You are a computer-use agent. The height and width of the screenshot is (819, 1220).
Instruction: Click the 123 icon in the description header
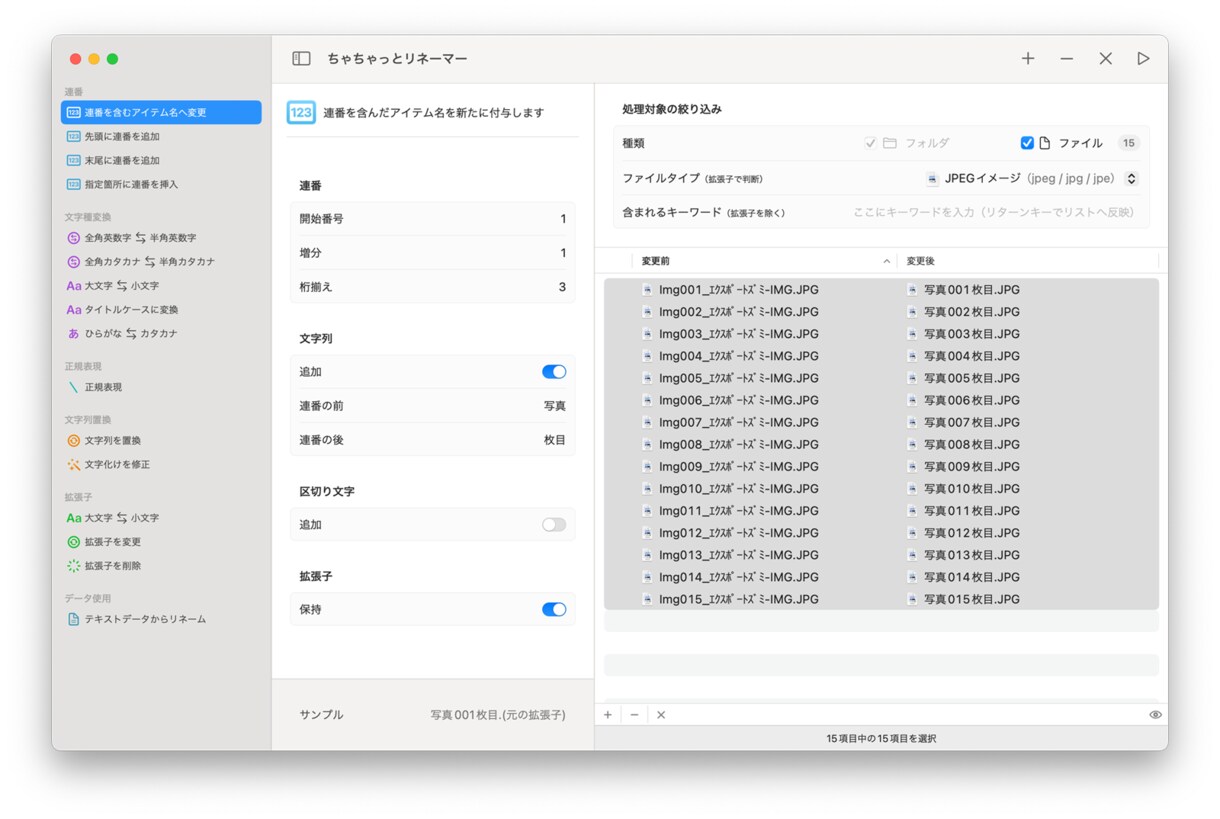pyautogui.click(x=301, y=113)
